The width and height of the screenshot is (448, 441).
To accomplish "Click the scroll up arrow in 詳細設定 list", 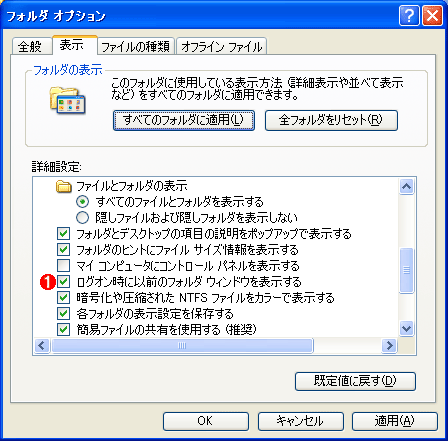I will coord(406,186).
